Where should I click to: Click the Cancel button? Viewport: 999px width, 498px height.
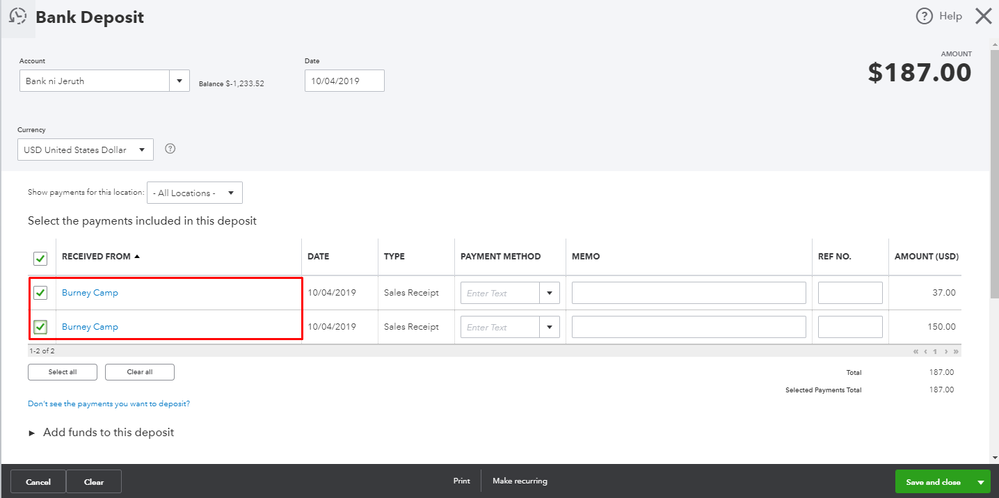point(38,482)
